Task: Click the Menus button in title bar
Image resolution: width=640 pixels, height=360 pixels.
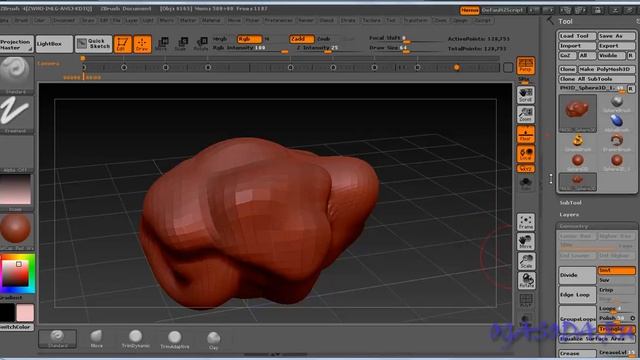Action: click(469, 10)
